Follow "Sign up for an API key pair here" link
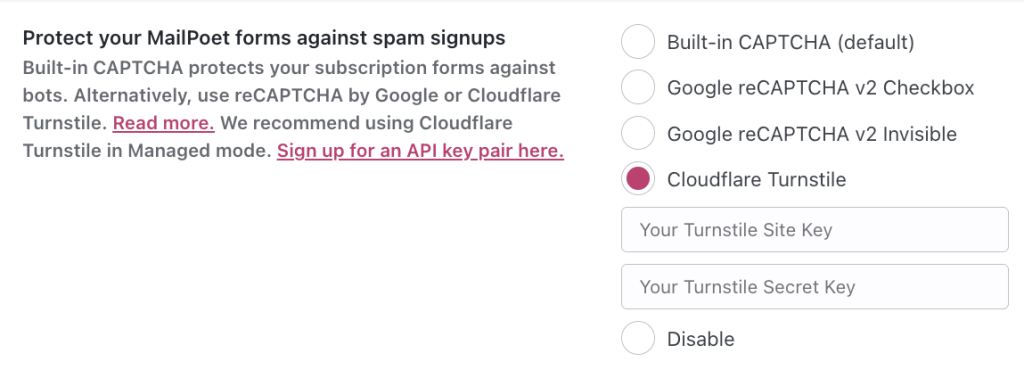 click(420, 151)
